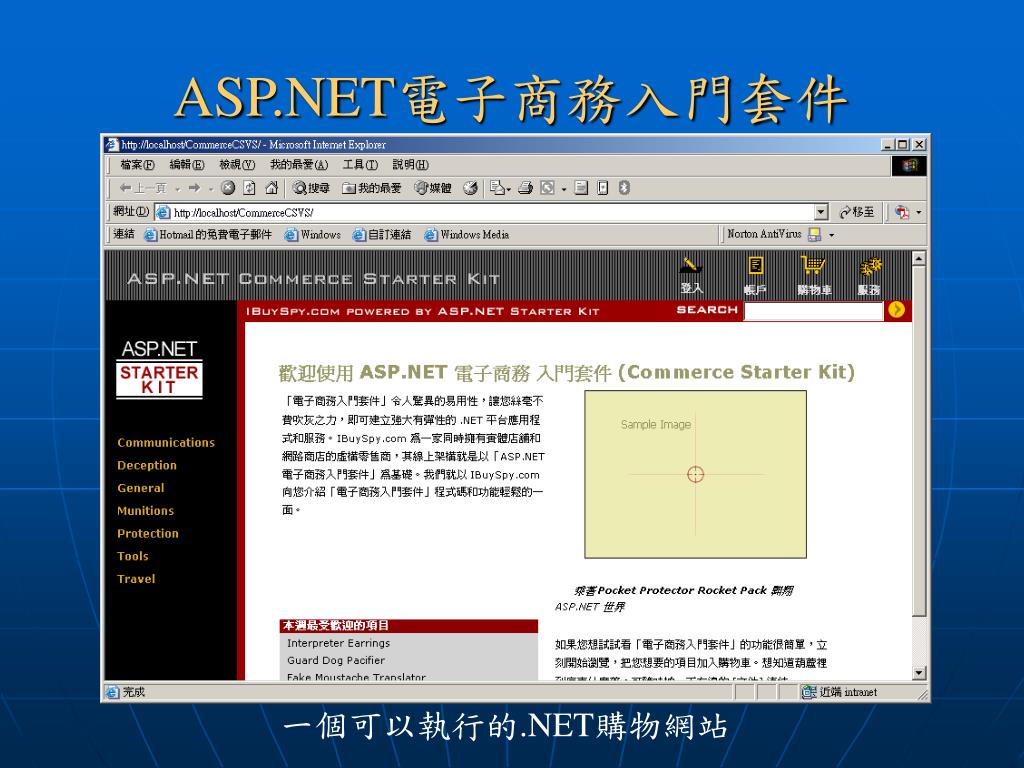Click the 移至 Go button

coord(857,212)
